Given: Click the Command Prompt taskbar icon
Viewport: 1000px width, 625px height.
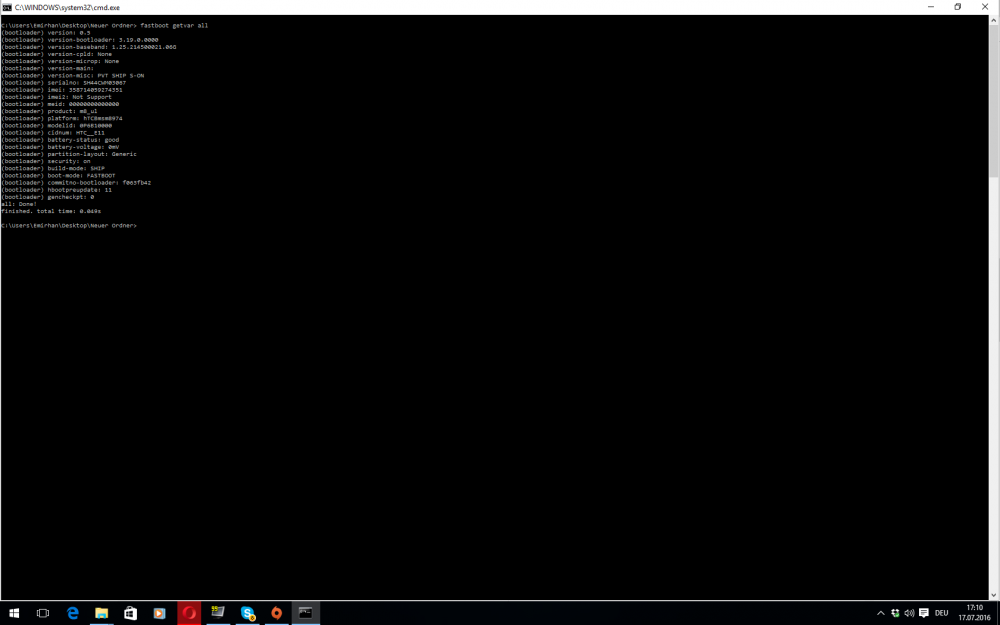Looking at the screenshot, I should (305, 612).
